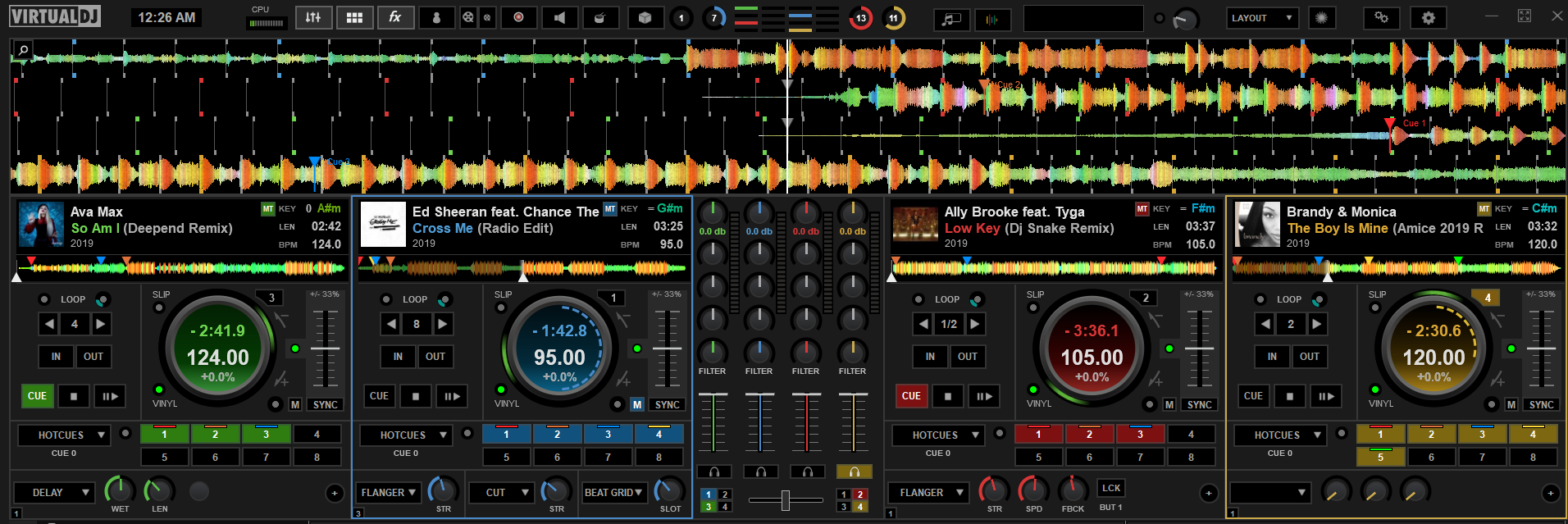The image size is (1568, 524).
Task: Toggle the highlighted headphone cue on channel 4
Action: pyautogui.click(x=855, y=472)
